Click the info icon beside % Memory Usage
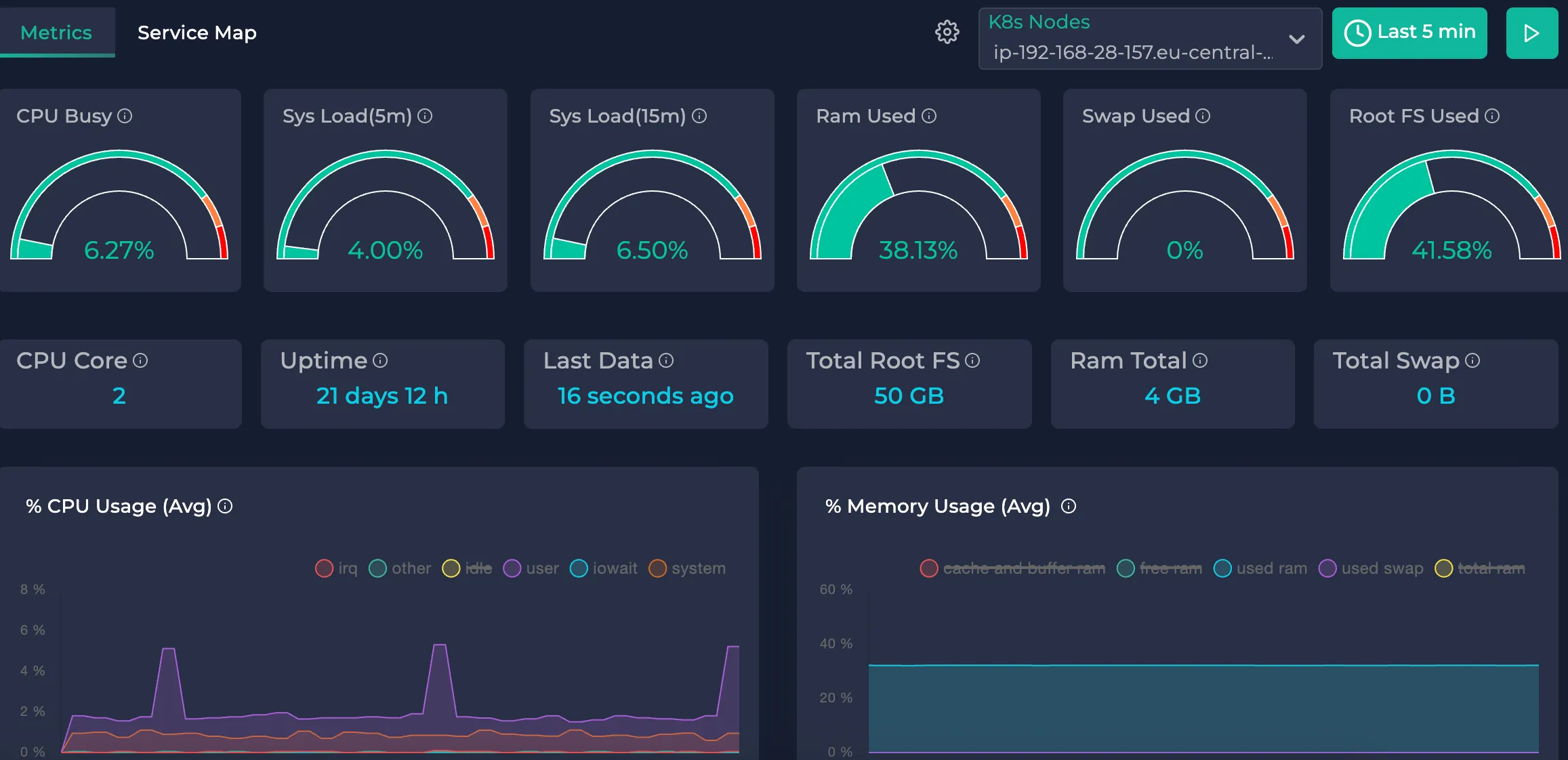Image resolution: width=1568 pixels, height=760 pixels. pyautogui.click(x=1069, y=506)
